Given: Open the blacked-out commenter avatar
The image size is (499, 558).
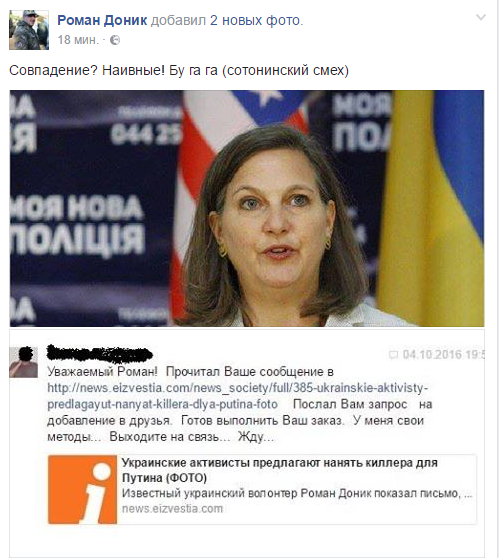Looking at the screenshot, I should point(23,362).
